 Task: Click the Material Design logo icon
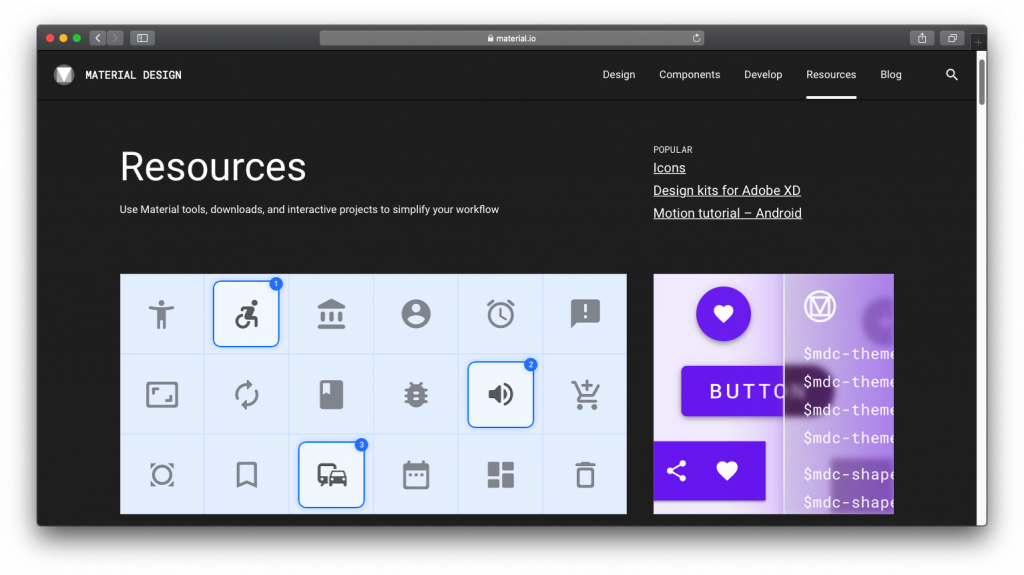[64, 74]
